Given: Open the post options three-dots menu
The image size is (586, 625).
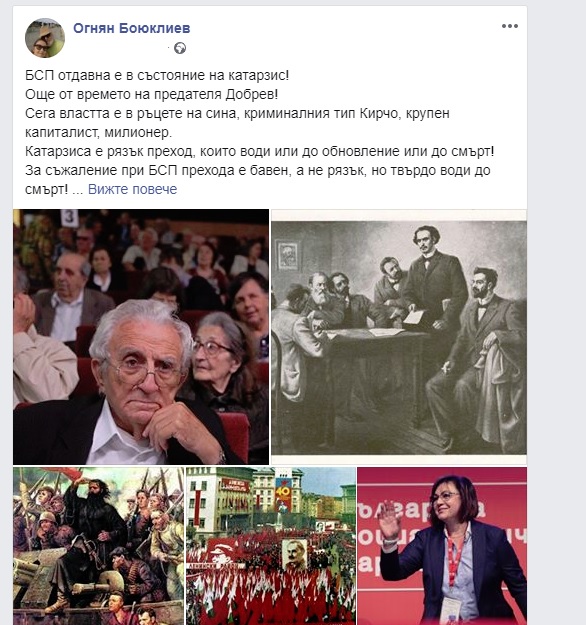Looking at the screenshot, I should [509, 26].
